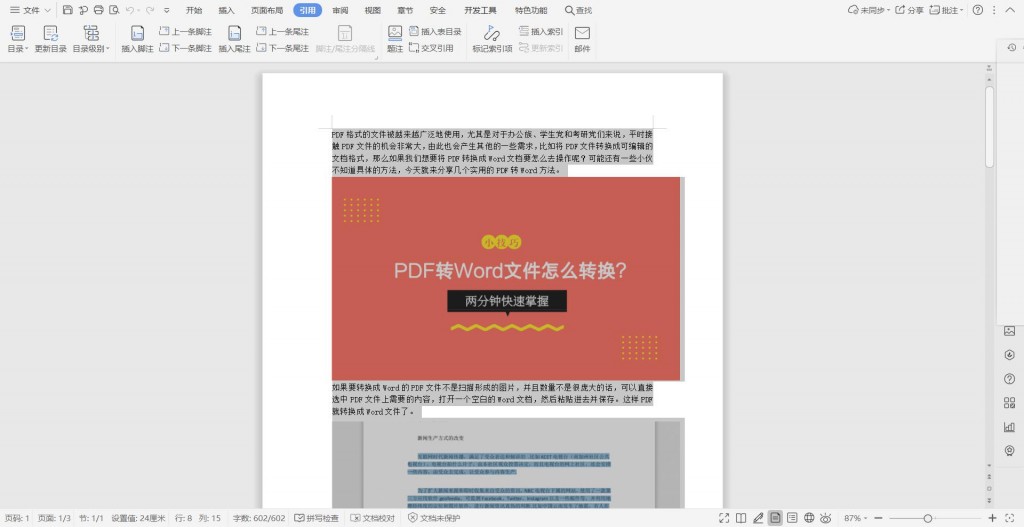Click the chart icon in right sidebar
This screenshot has width=1024, height=527.
point(1010,426)
